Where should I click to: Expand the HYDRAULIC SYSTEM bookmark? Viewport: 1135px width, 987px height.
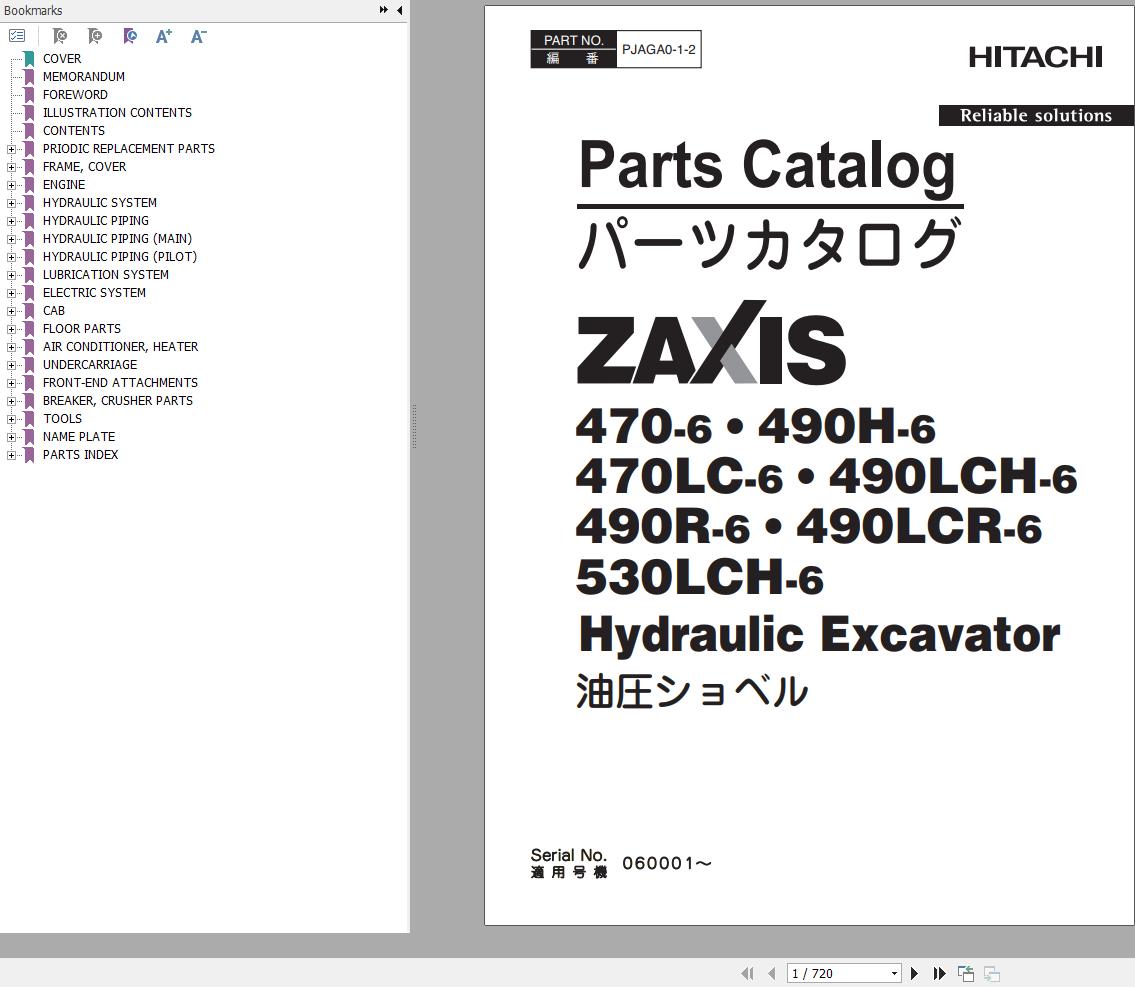pyautogui.click(x=11, y=203)
